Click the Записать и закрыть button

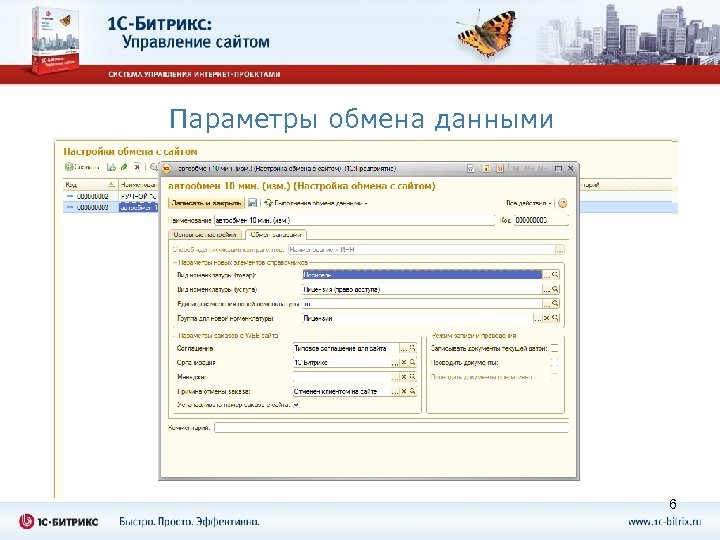pos(206,203)
